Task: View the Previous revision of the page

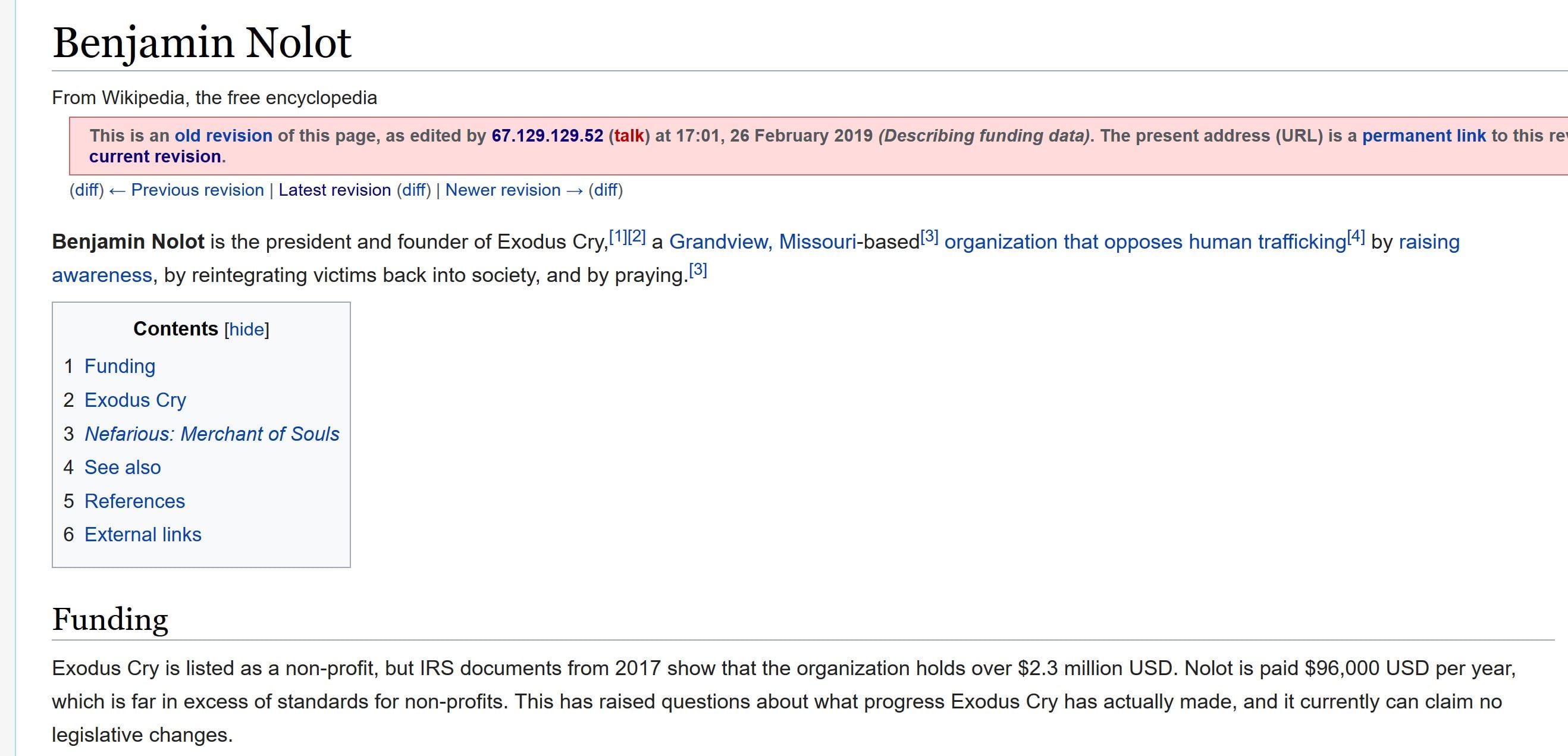Action: (197, 190)
